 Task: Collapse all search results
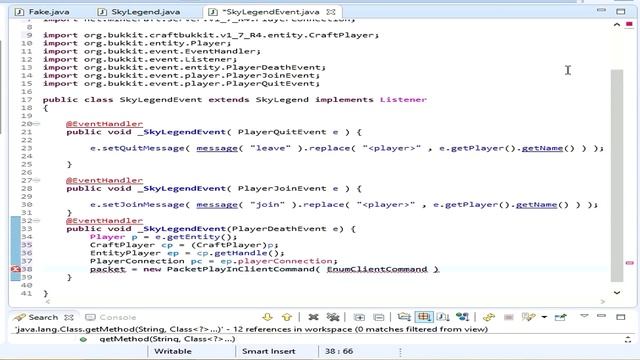tap(378, 317)
